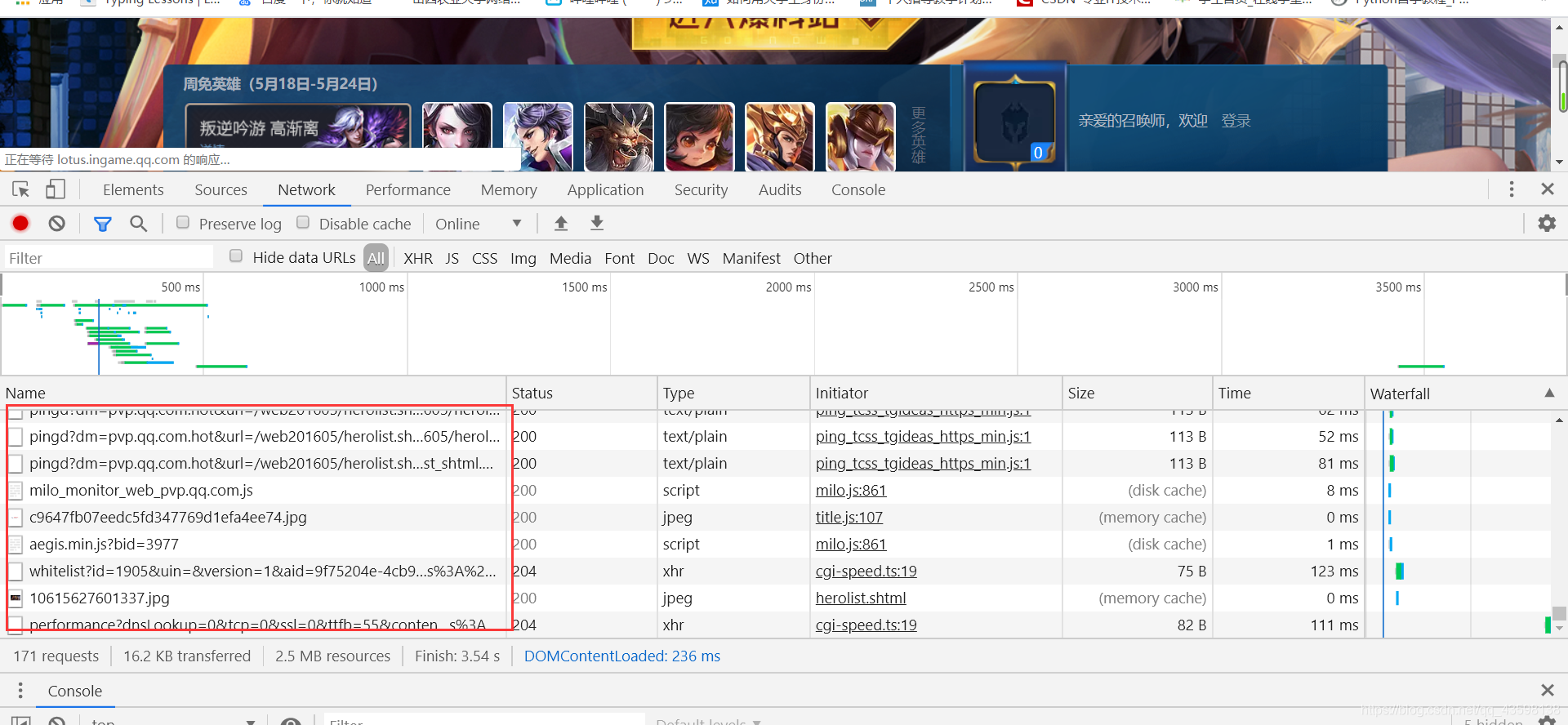Close the DevTools panel
This screenshot has height=725, width=1568.
pos(1547,189)
